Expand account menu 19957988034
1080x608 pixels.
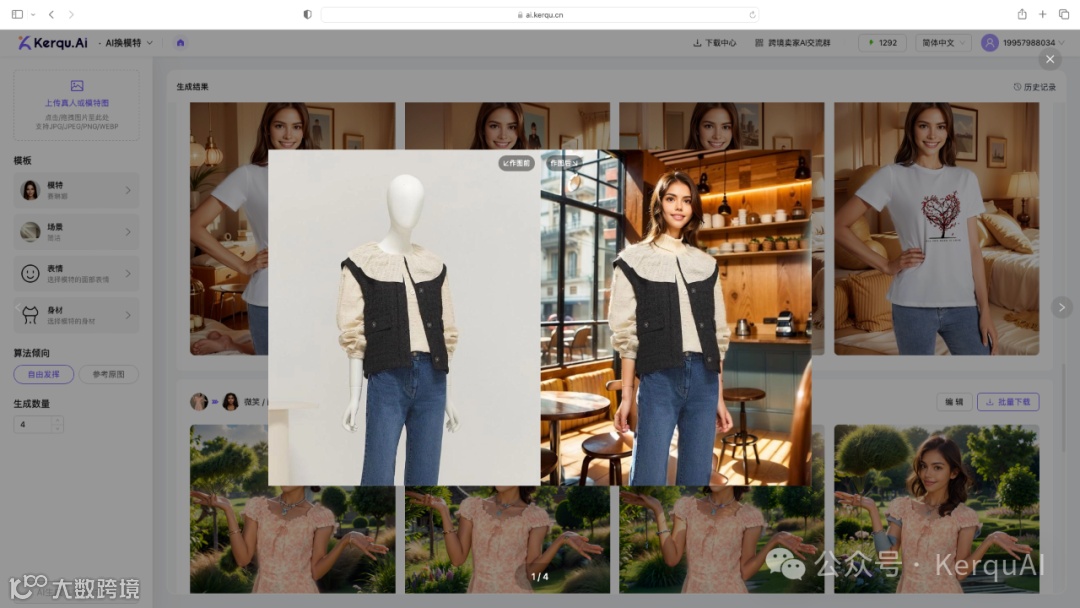point(1033,43)
